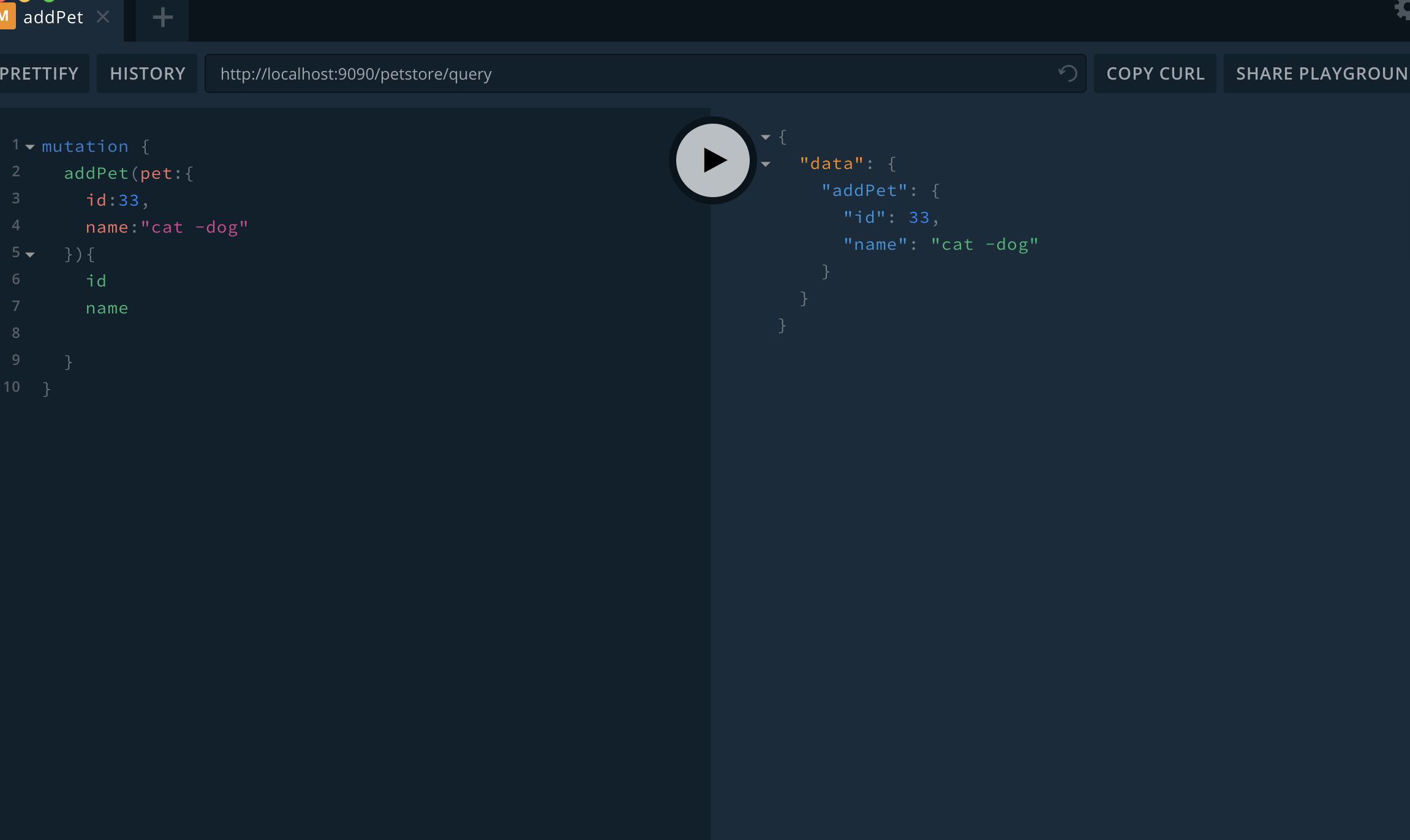Image resolution: width=1410 pixels, height=840 pixels.
Task: Close the addPet tab
Action: 103,17
